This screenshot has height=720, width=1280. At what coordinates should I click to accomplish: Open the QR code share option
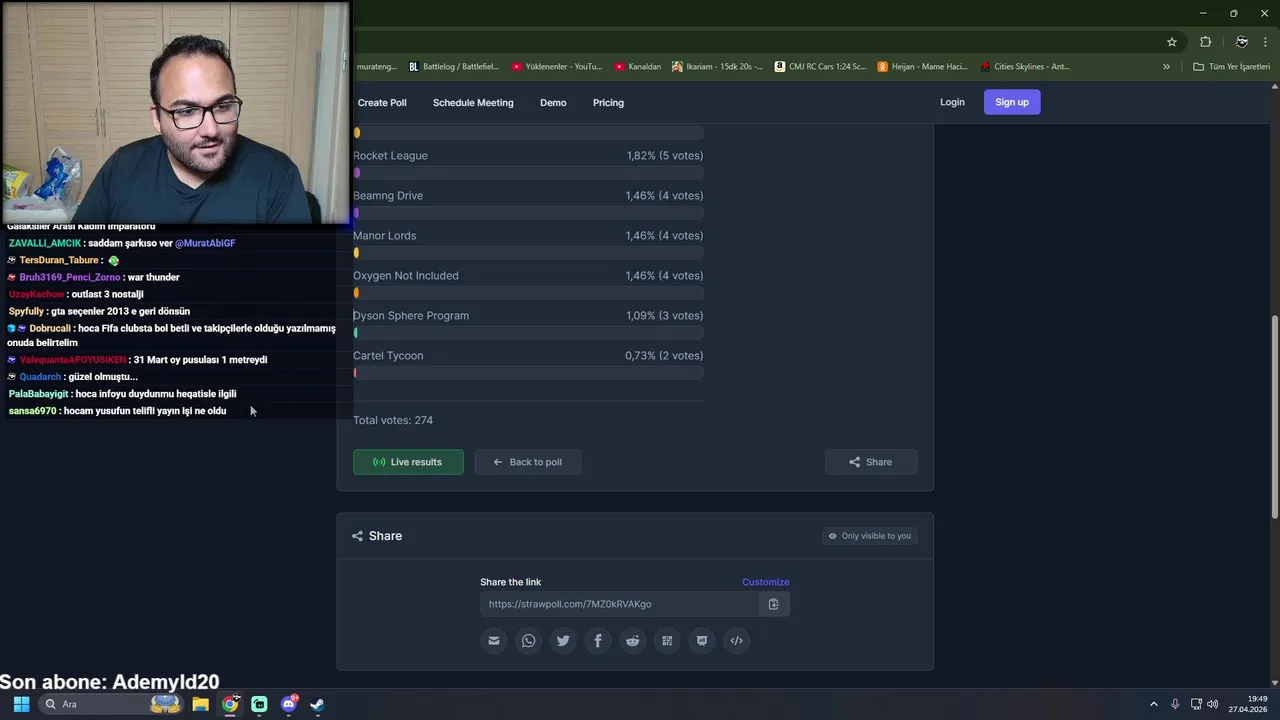pos(667,641)
